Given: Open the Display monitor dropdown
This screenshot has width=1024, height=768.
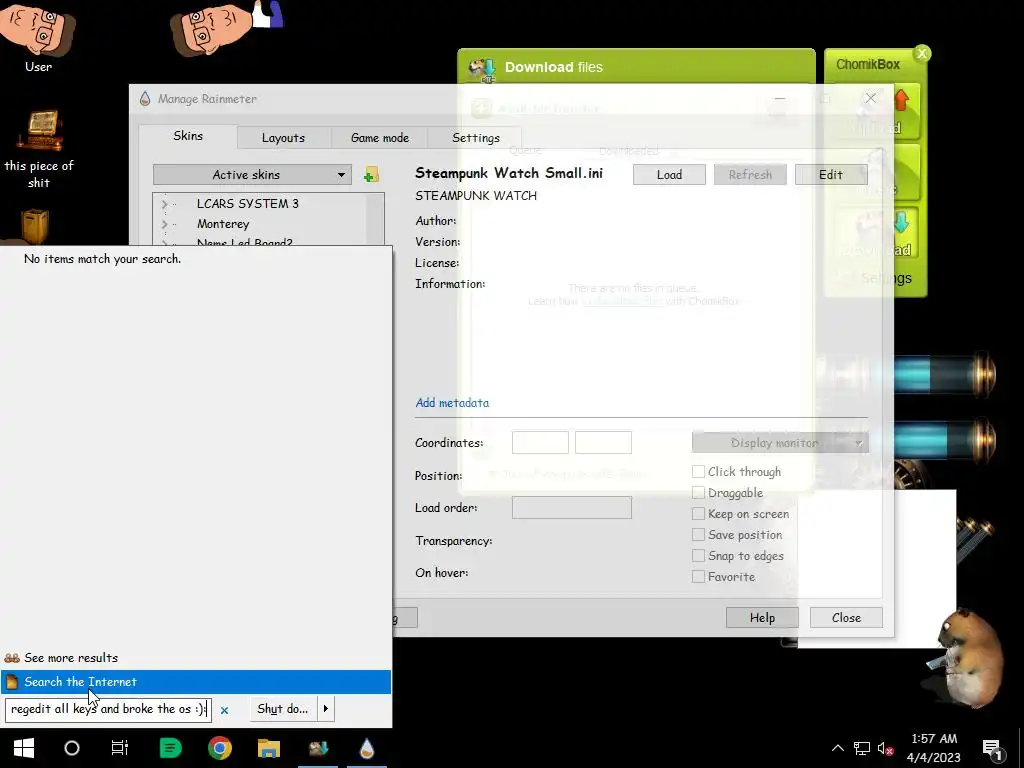Looking at the screenshot, I should [x=780, y=443].
